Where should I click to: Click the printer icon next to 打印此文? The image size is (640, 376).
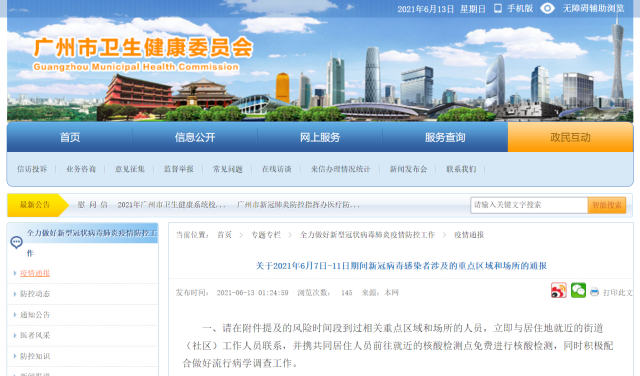pyautogui.click(x=594, y=292)
